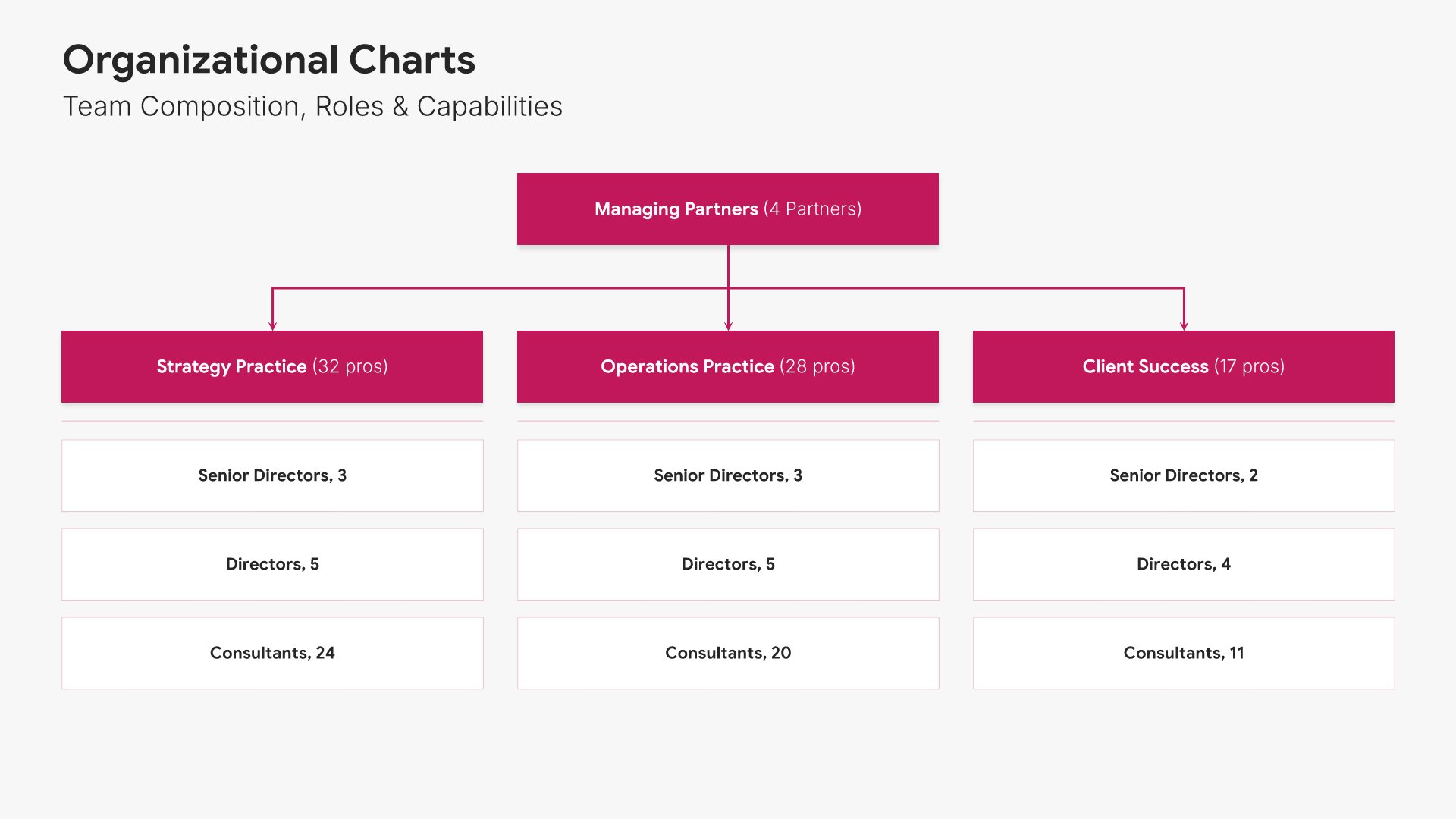
Task: Click the Client Success header box
Action: point(1183,366)
